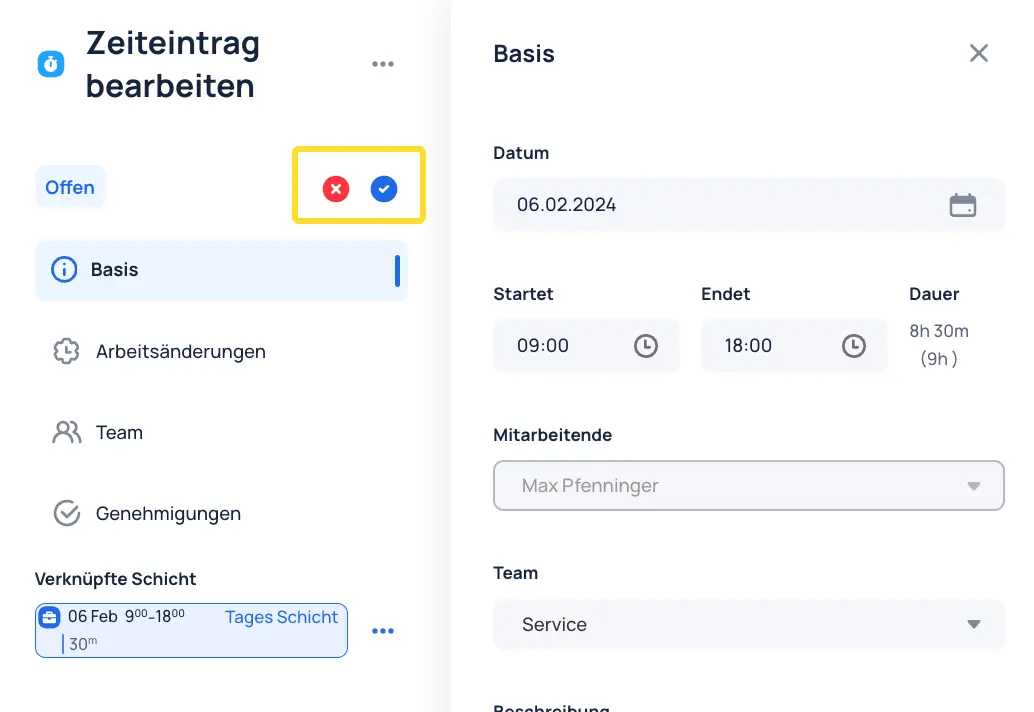Screen dimensions: 1034x712
Task: Close the Basis panel with X
Action: click(x=979, y=53)
